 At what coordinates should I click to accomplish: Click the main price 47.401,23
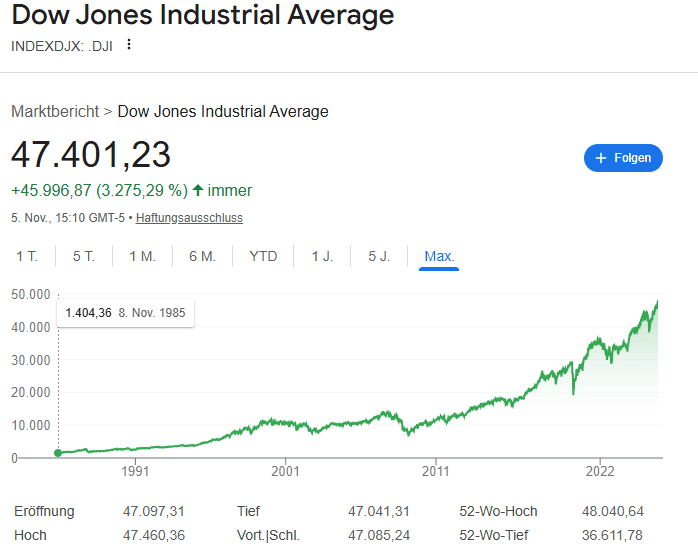coord(91,155)
